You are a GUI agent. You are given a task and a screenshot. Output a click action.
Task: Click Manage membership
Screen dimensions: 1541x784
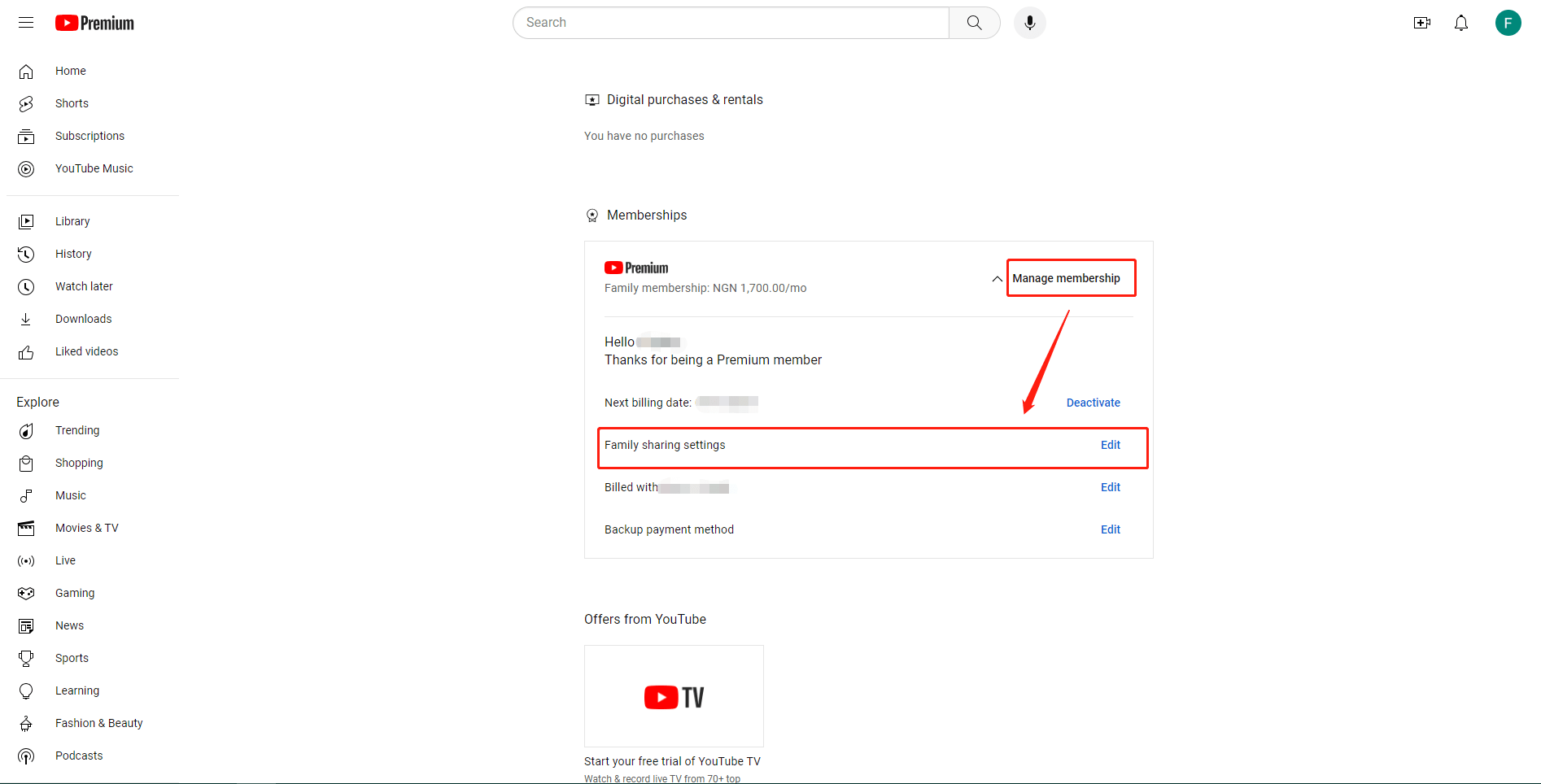pyautogui.click(x=1066, y=278)
